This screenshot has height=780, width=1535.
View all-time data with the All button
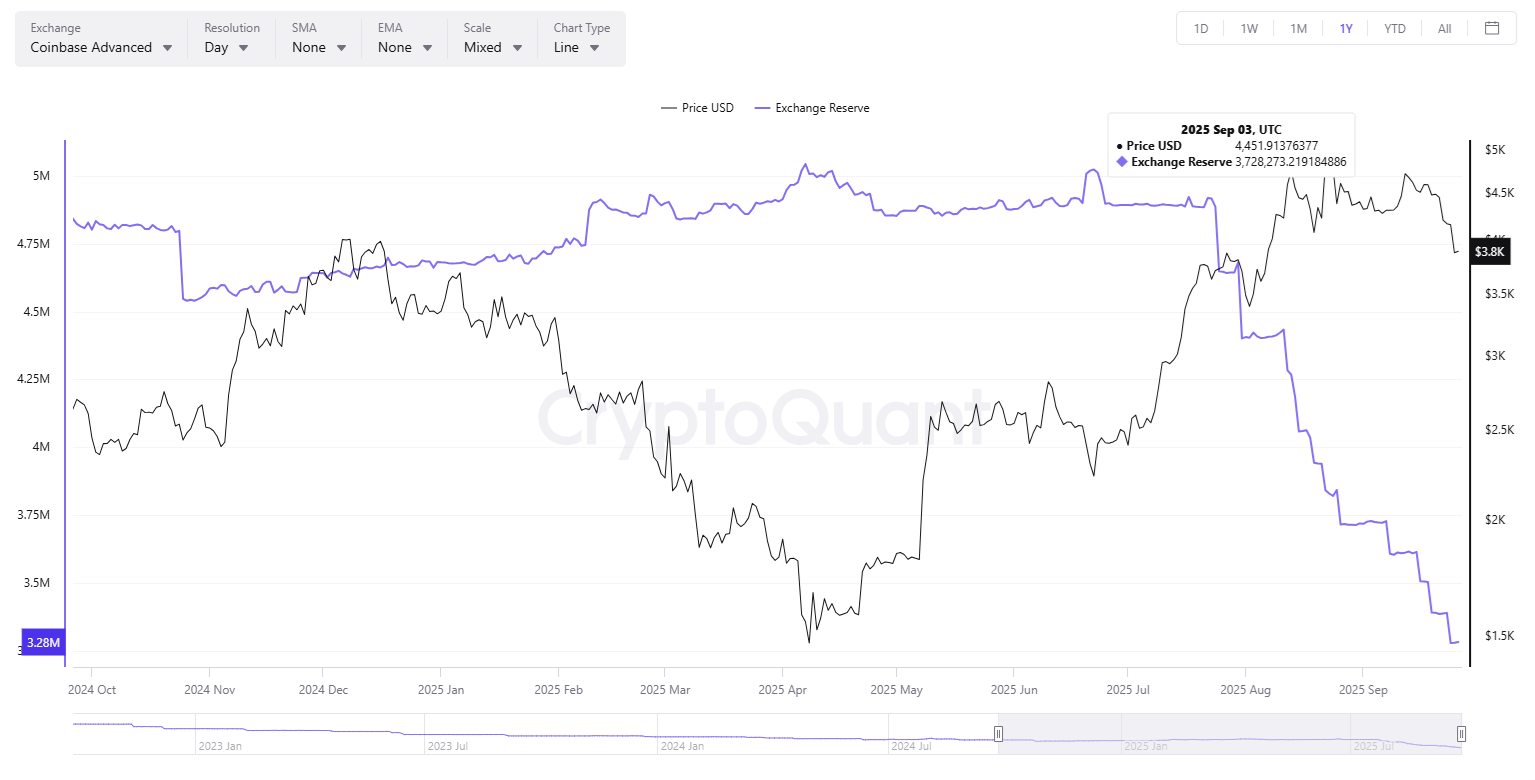(x=1443, y=28)
